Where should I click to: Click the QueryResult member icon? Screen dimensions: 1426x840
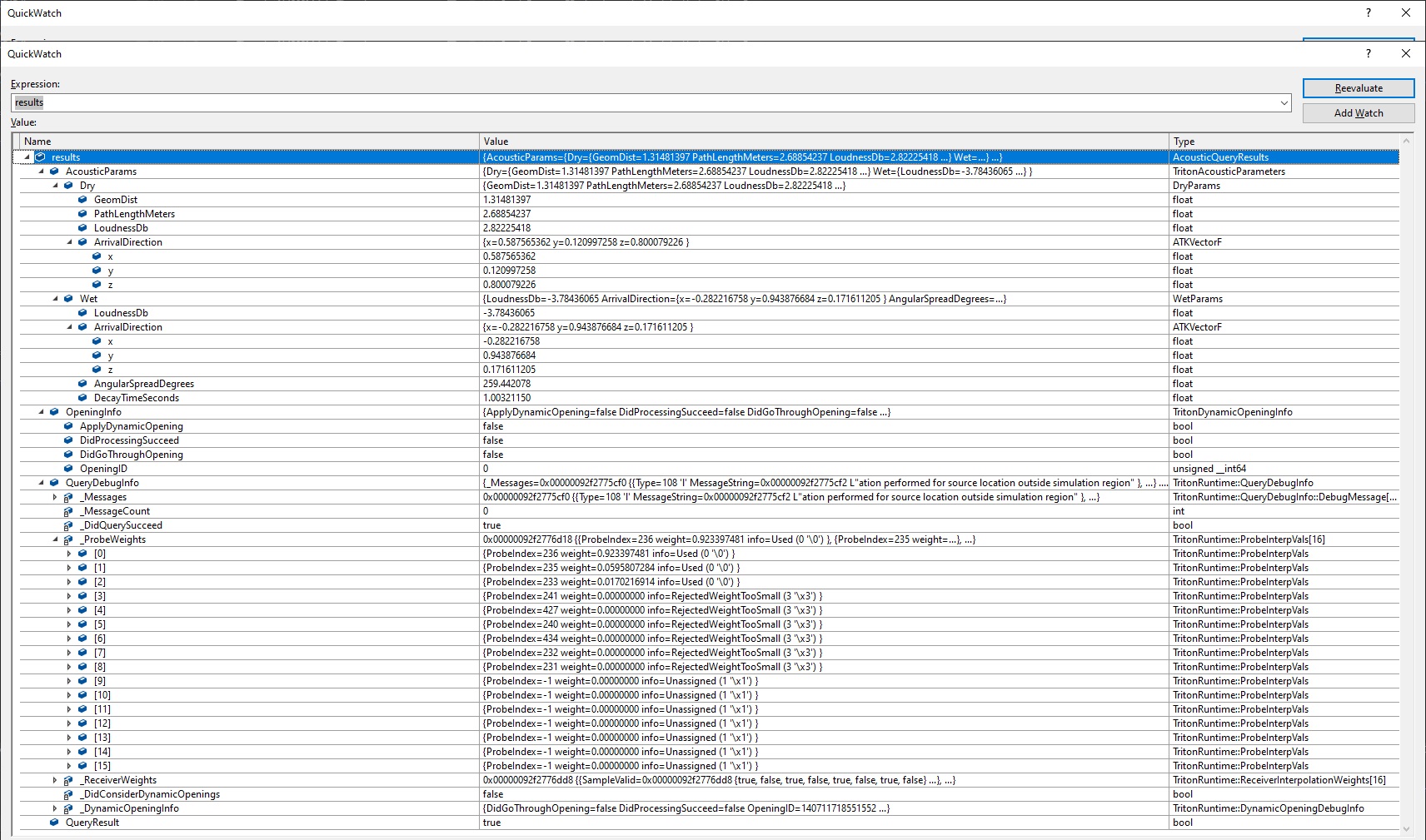(x=54, y=823)
